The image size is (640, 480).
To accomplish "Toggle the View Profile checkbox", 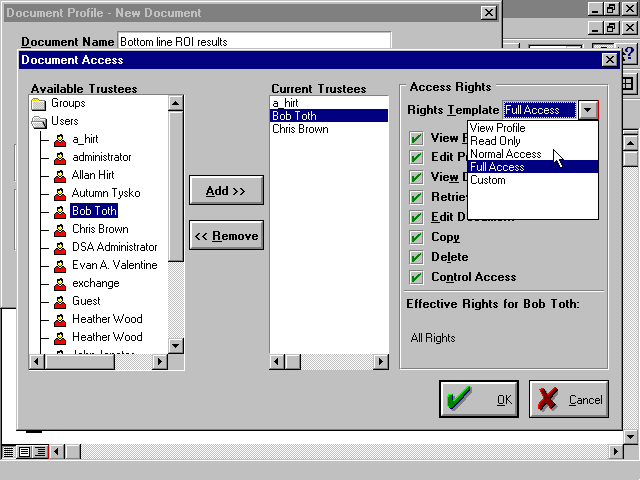I will click(x=416, y=138).
